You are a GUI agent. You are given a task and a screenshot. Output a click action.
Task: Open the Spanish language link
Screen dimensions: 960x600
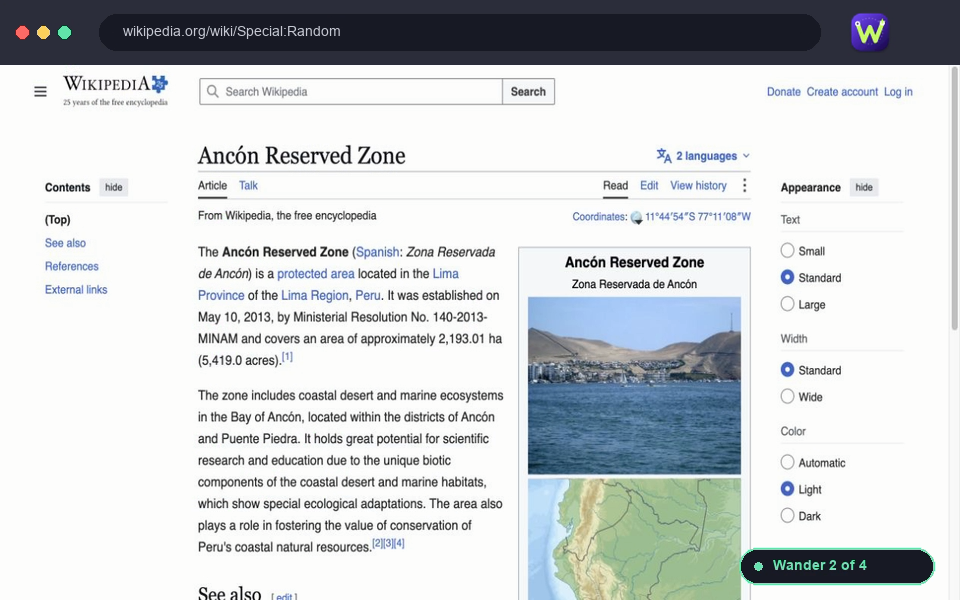(377, 252)
